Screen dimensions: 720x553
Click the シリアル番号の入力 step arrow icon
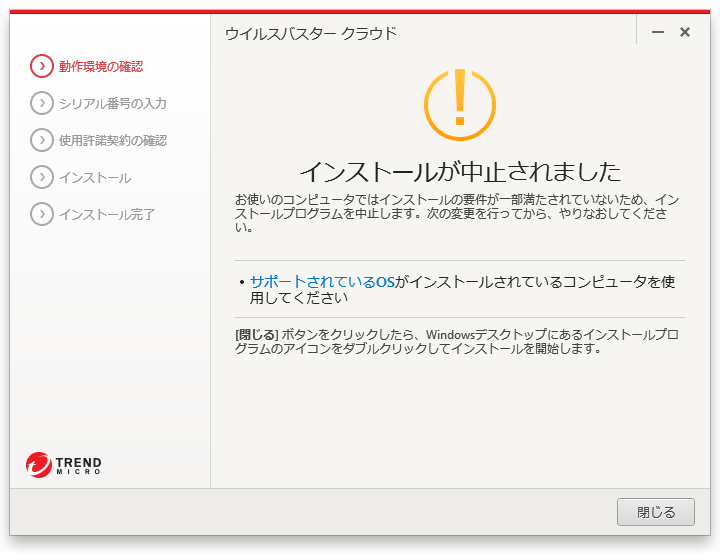point(42,103)
